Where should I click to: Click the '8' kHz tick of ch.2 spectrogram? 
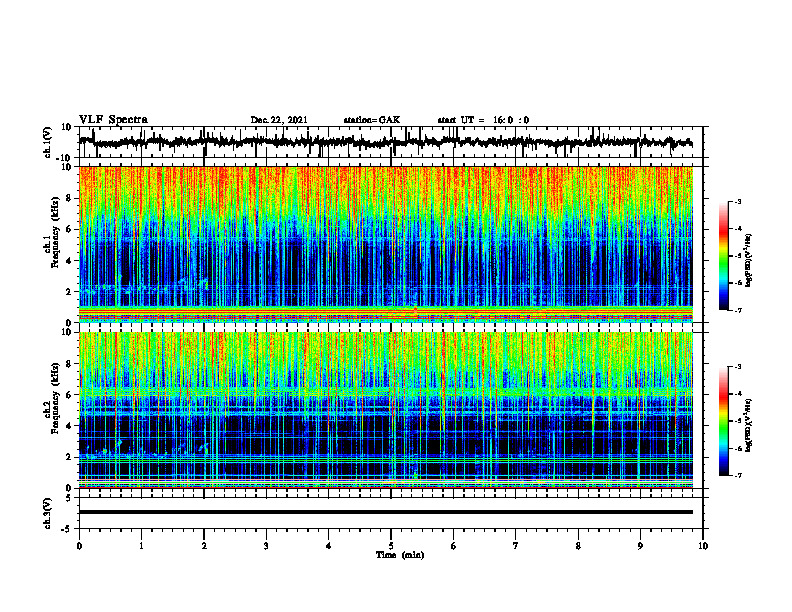[69, 364]
